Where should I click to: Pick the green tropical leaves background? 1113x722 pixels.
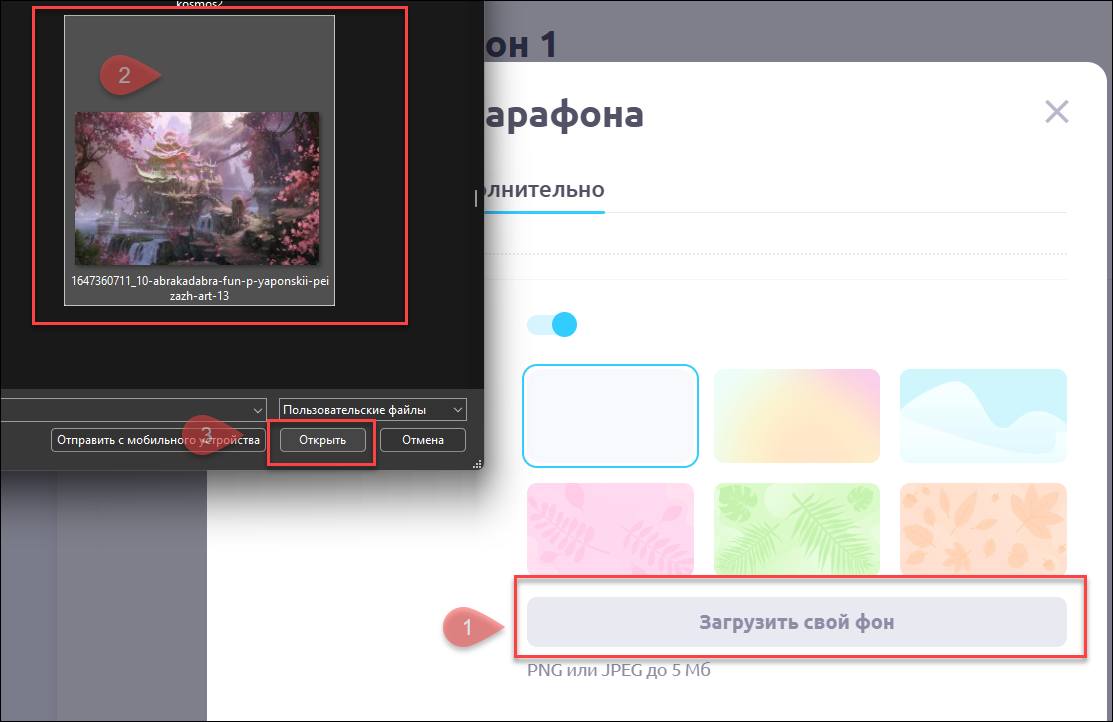click(x=796, y=529)
